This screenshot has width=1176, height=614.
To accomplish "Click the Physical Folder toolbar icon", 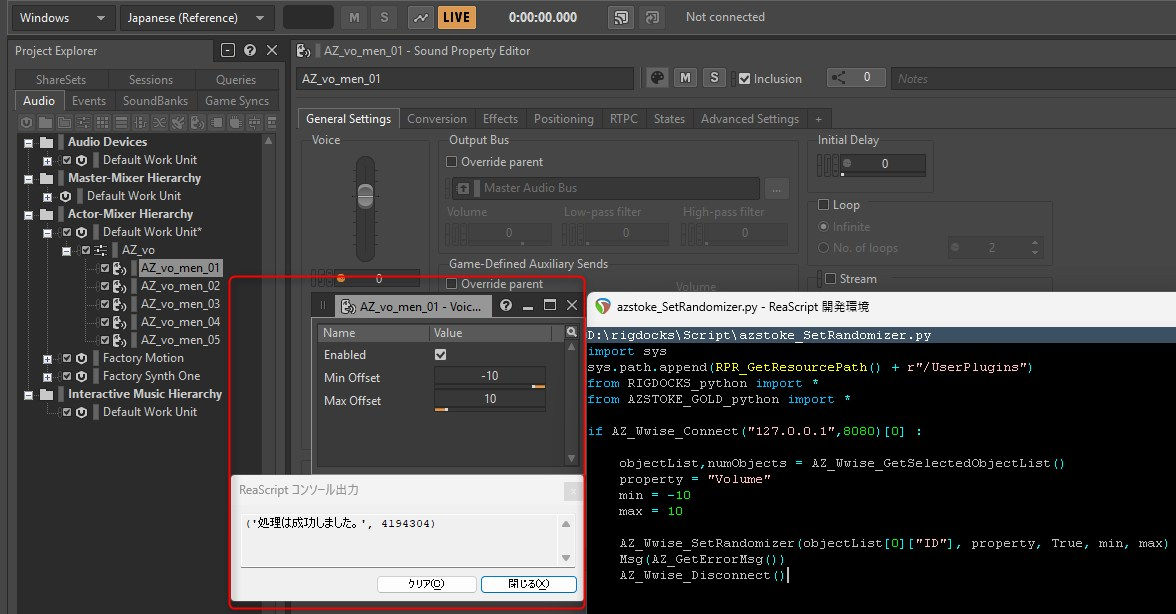I will click(45, 122).
